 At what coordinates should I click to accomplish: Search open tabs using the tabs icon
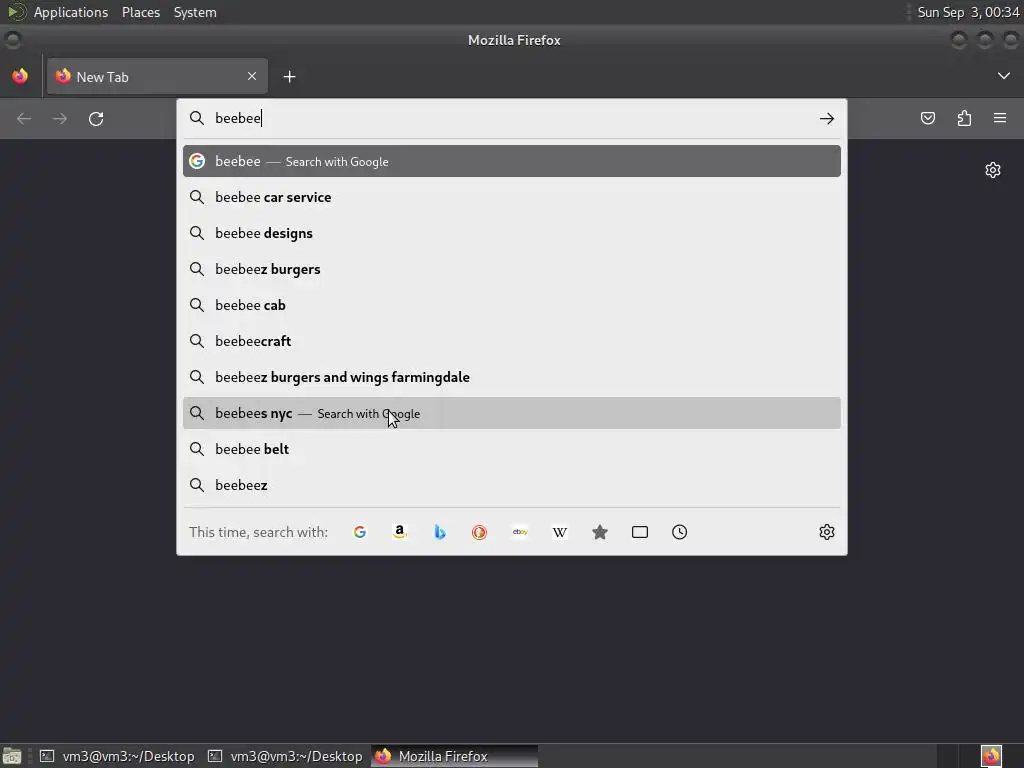[x=640, y=532]
